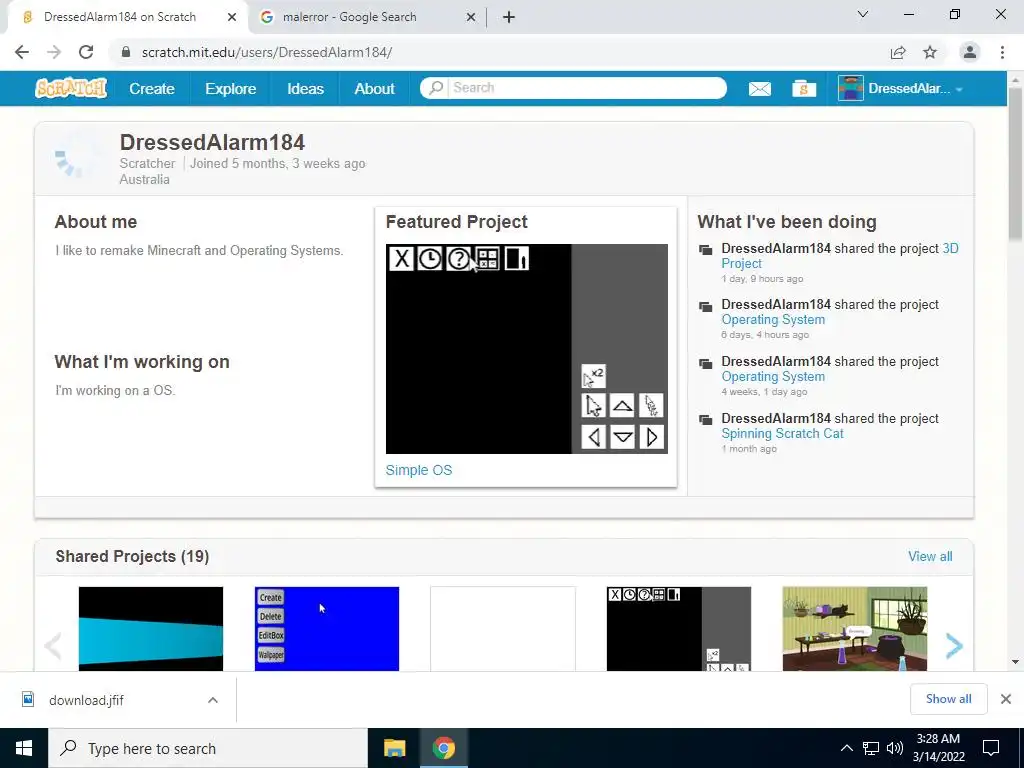The image size is (1024, 768).
Task: Open the Create menu item
Action: 152,89
